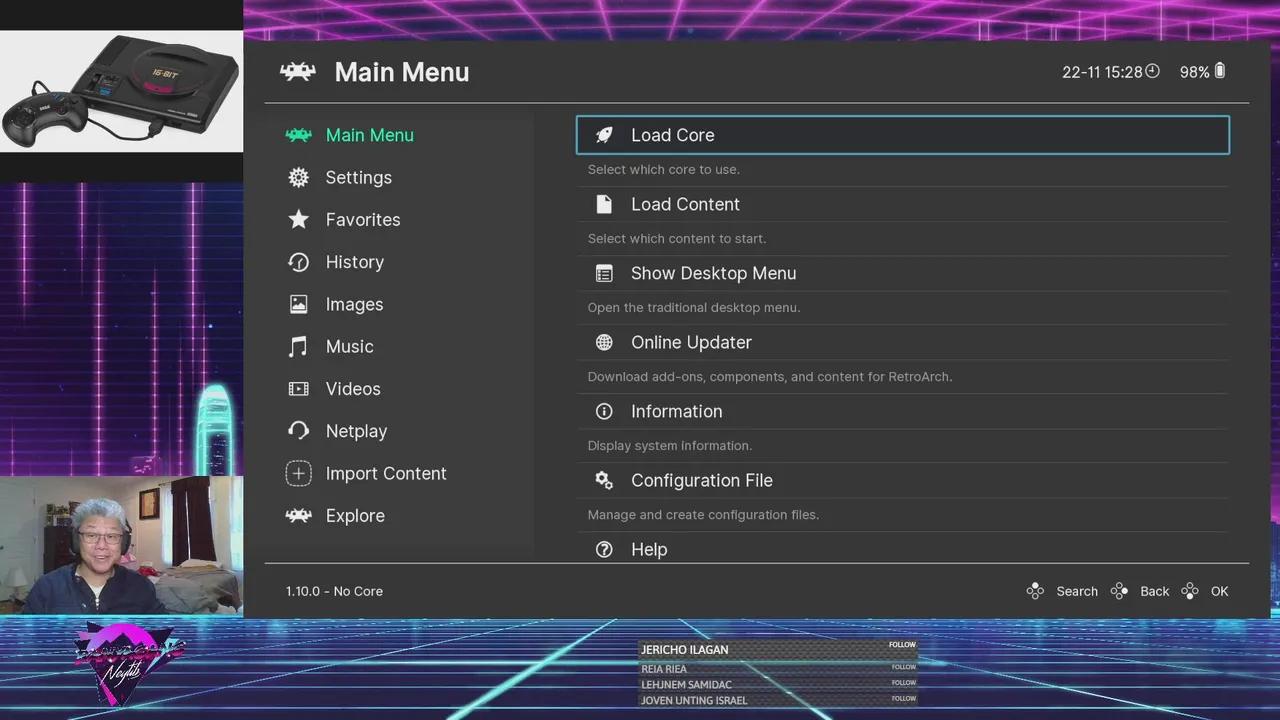Click the '1.10.0 - No Core' status text
Image resolution: width=1280 pixels, height=720 pixels.
point(334,591)
